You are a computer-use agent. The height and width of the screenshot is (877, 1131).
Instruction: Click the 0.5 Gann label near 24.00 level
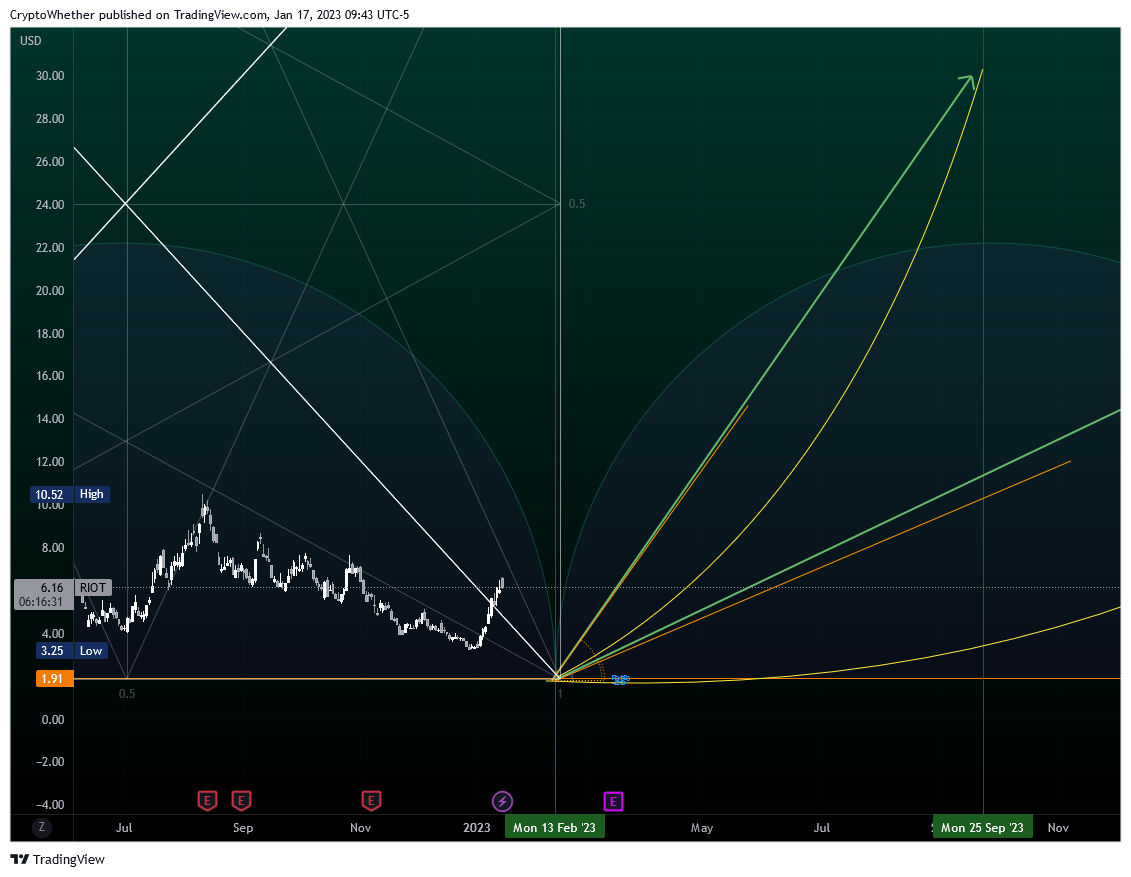[577, 204]
